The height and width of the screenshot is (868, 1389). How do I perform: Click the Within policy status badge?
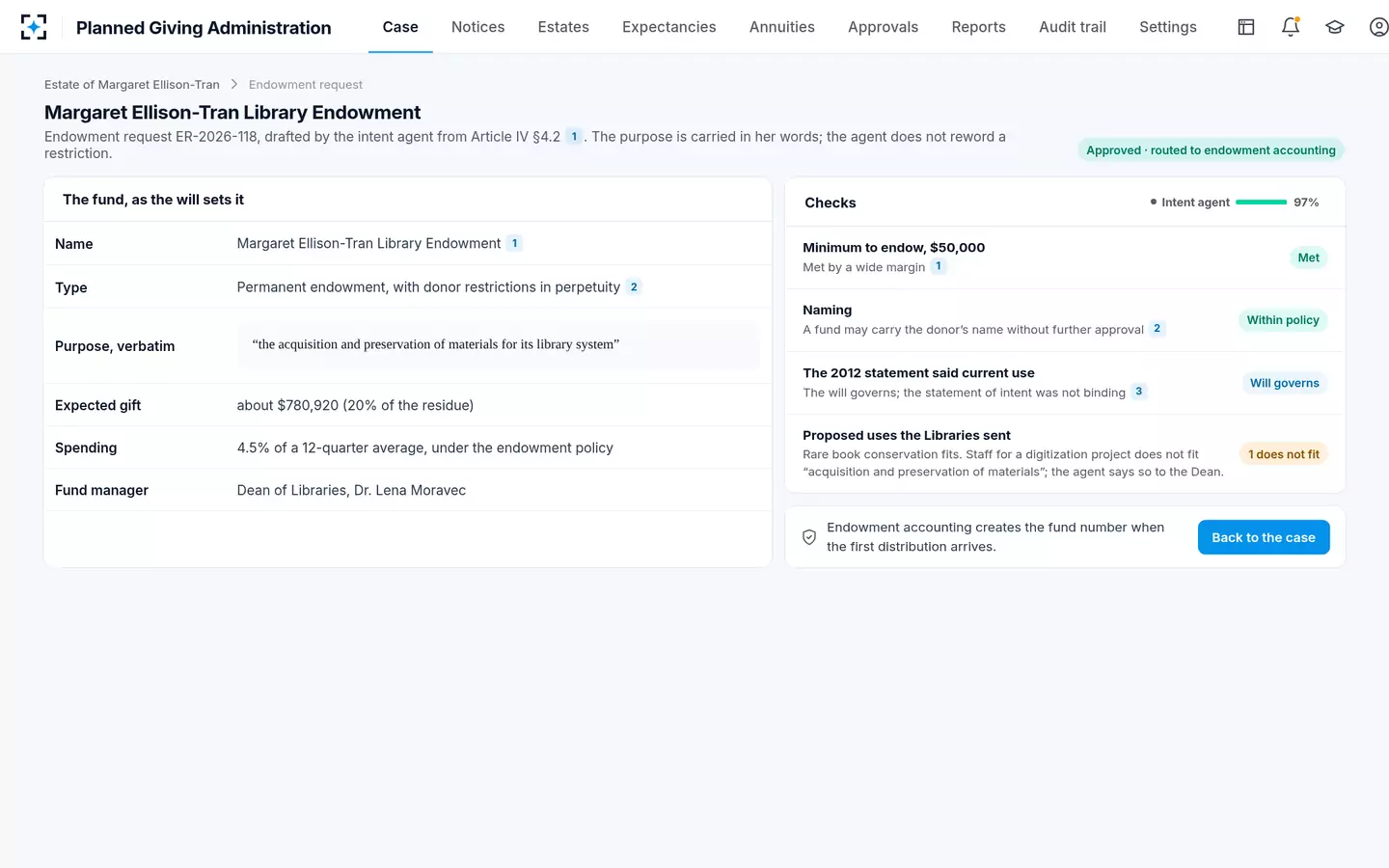pos(1283,320)
